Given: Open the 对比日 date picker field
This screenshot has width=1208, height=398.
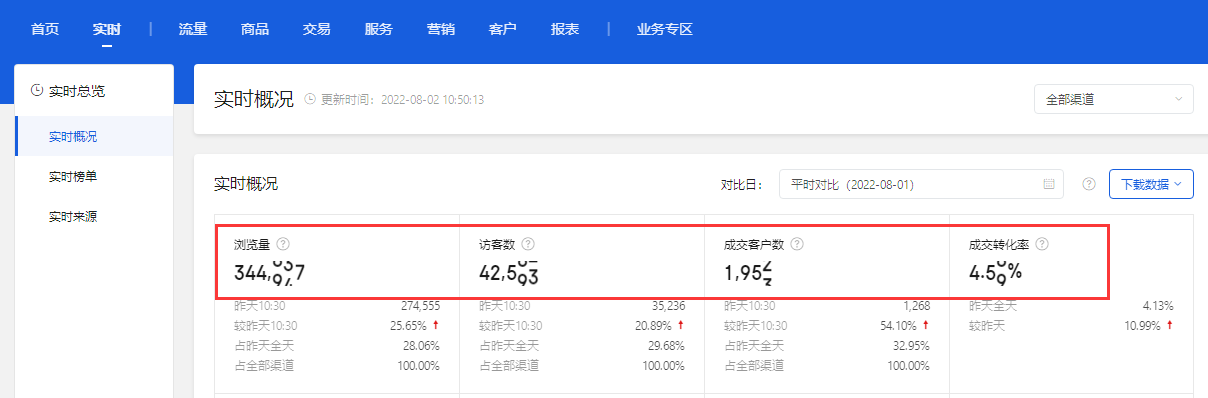Looking at the screenshot, I should pos(921,185).
